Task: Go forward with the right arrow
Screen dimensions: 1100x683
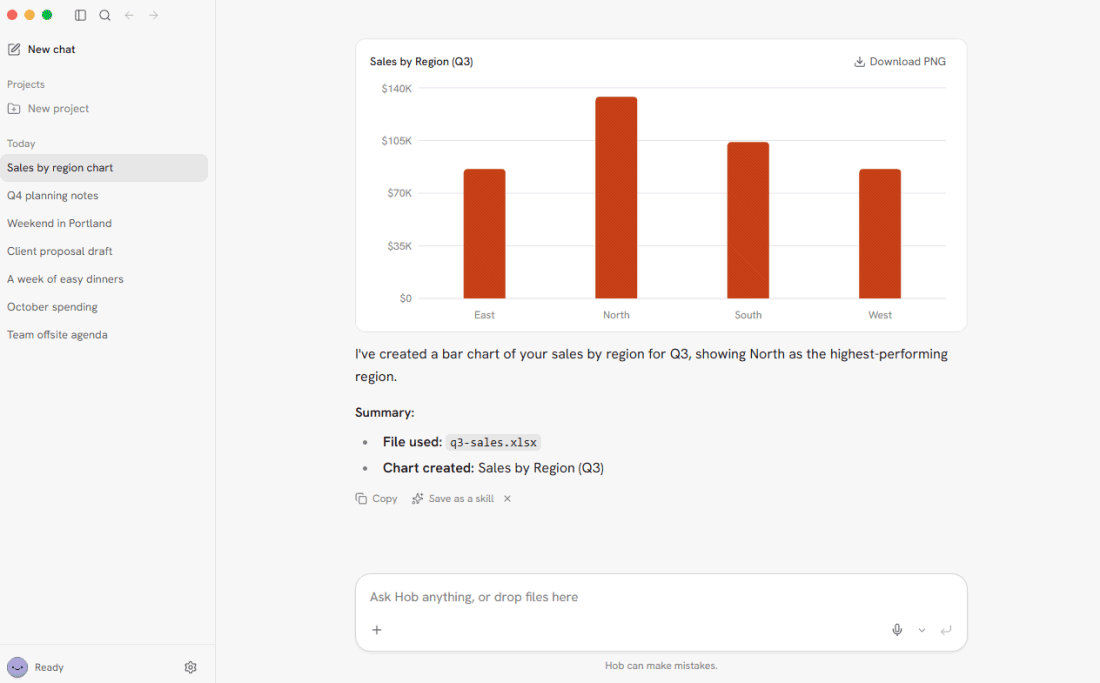Action: 154,15
